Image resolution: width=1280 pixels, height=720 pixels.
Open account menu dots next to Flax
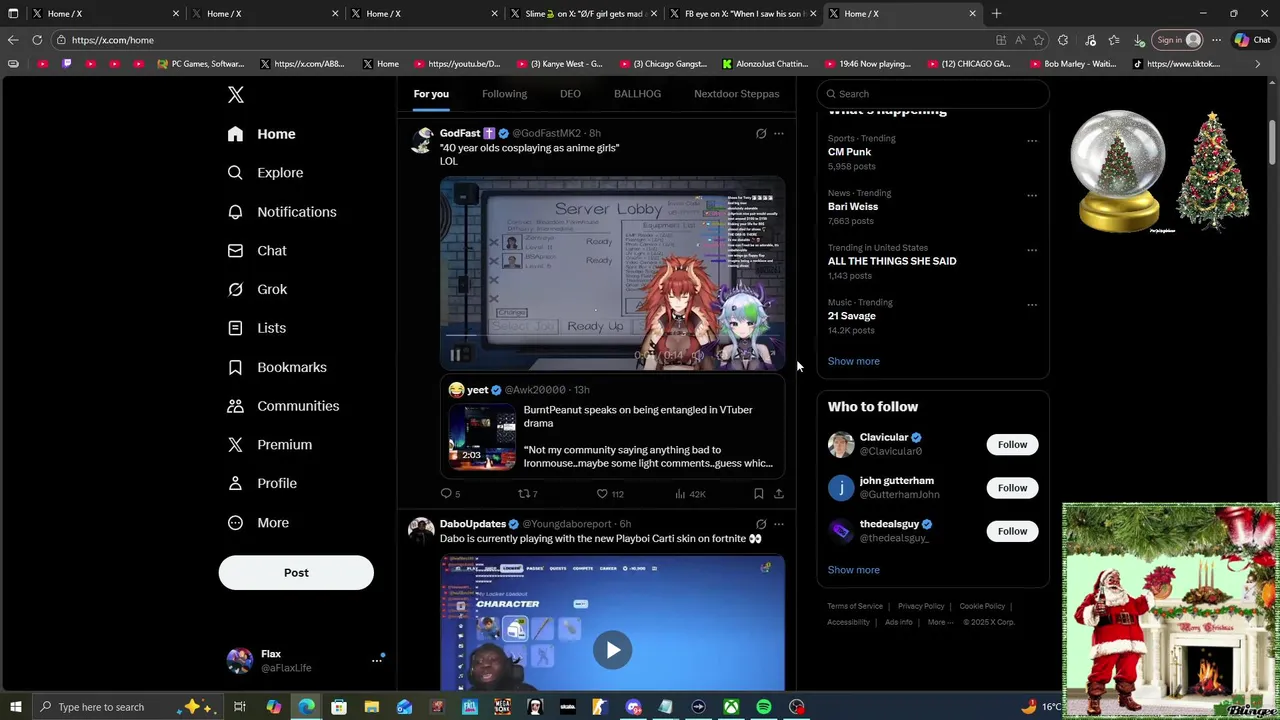click(x=377, y=660)
